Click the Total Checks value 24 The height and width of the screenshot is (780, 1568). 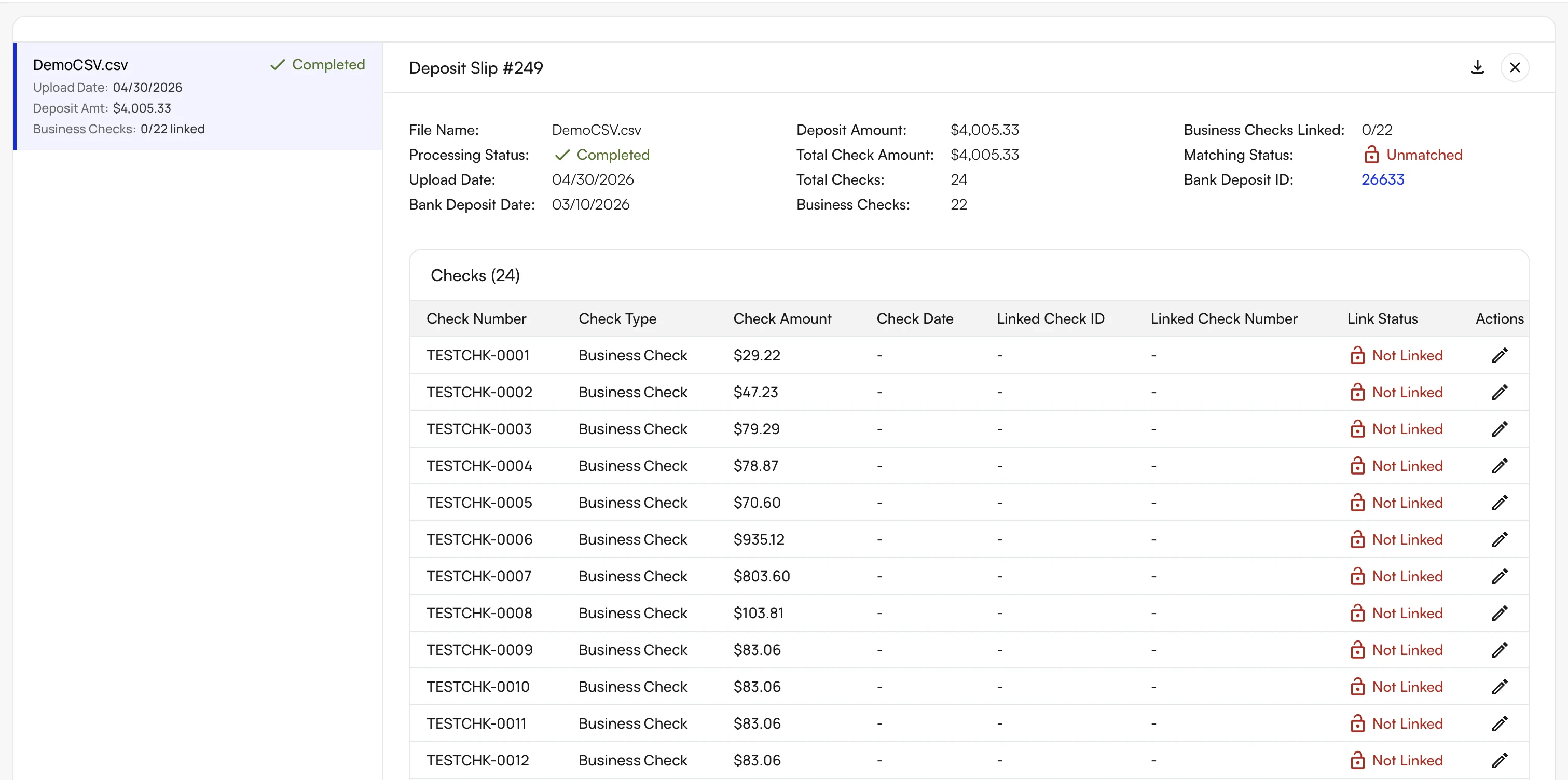pyautogui.click(x=958, y=179)
